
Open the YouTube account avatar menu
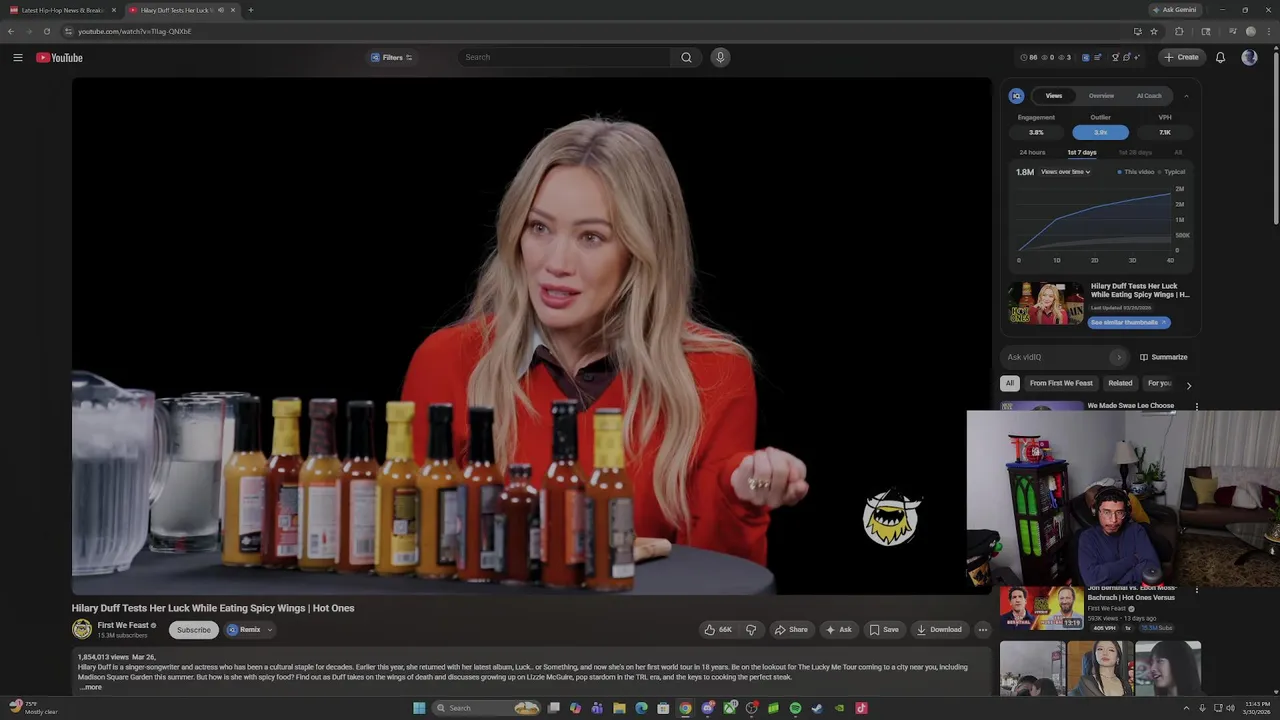coord(1249,57)
